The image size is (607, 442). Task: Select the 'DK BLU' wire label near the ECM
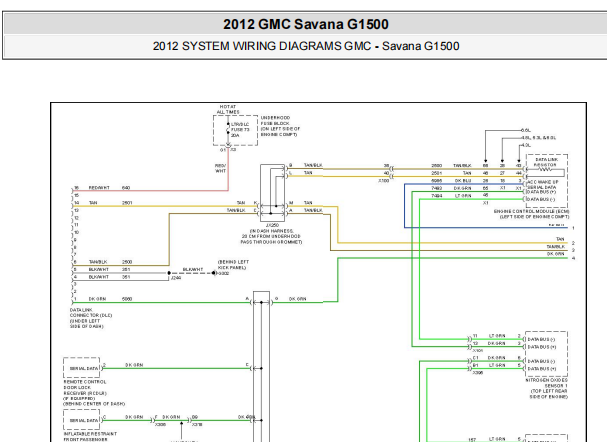tap(463, 181)
